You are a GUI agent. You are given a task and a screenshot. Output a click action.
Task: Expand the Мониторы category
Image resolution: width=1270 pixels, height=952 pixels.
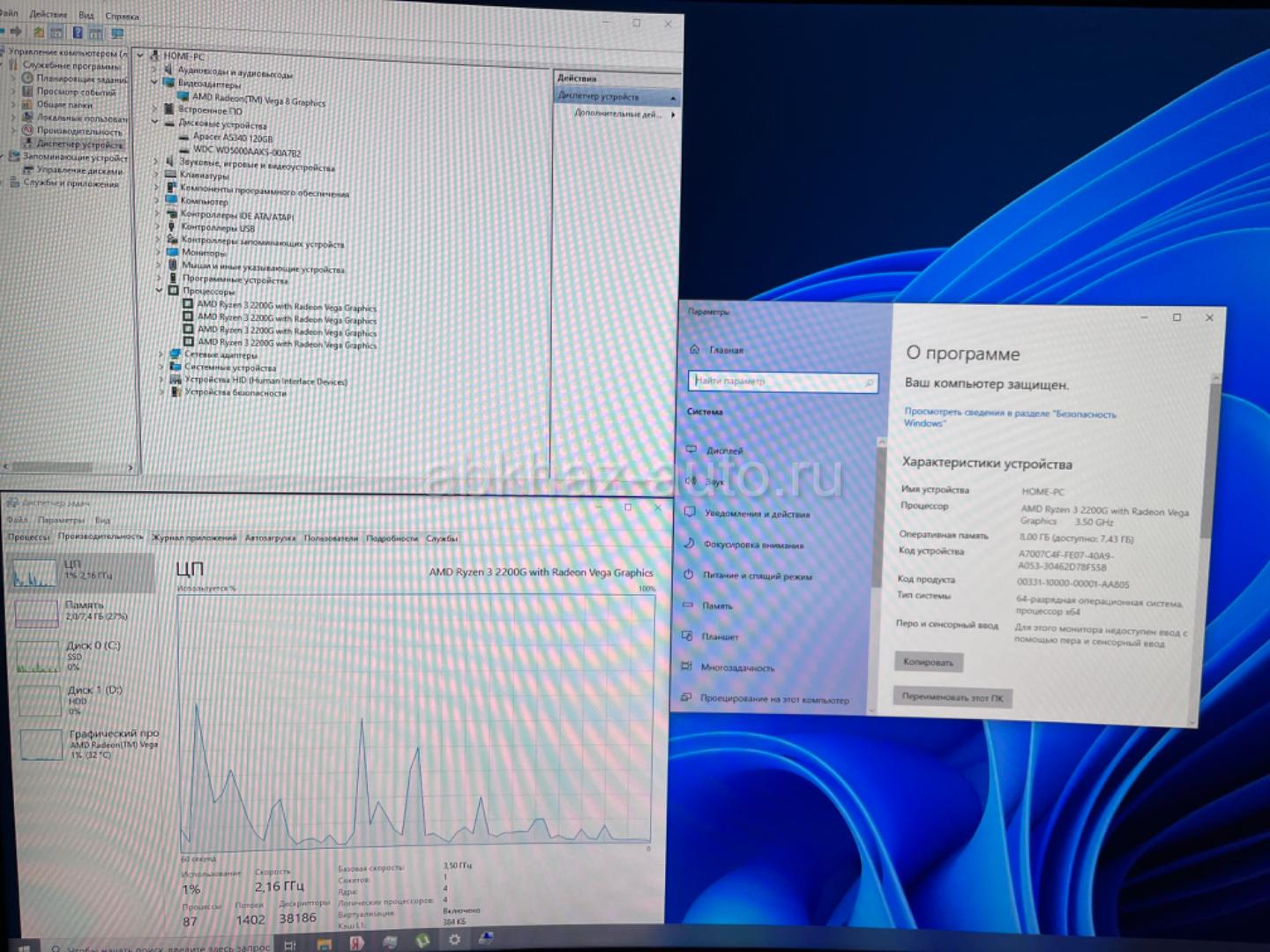click(159, 252)
